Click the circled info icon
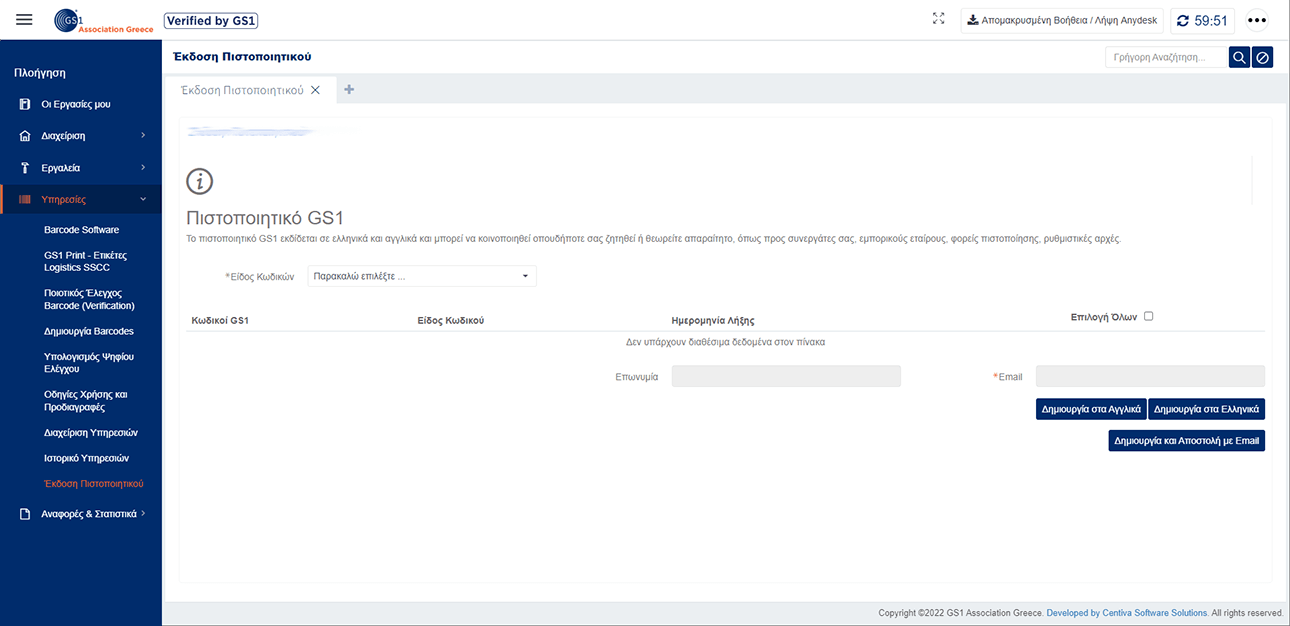The height and width of the screenshot is (626, 1290). pyautogui.click(x=200, y=181)
